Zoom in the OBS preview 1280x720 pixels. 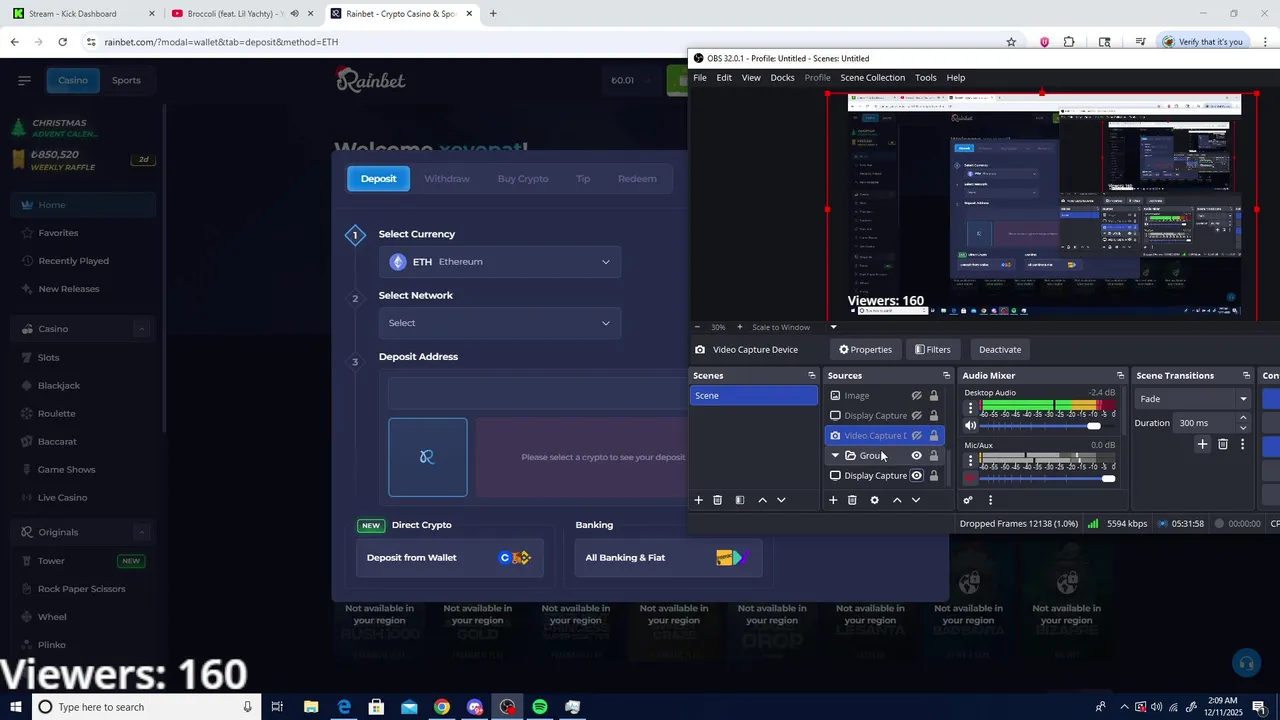[x=739, y=327]
